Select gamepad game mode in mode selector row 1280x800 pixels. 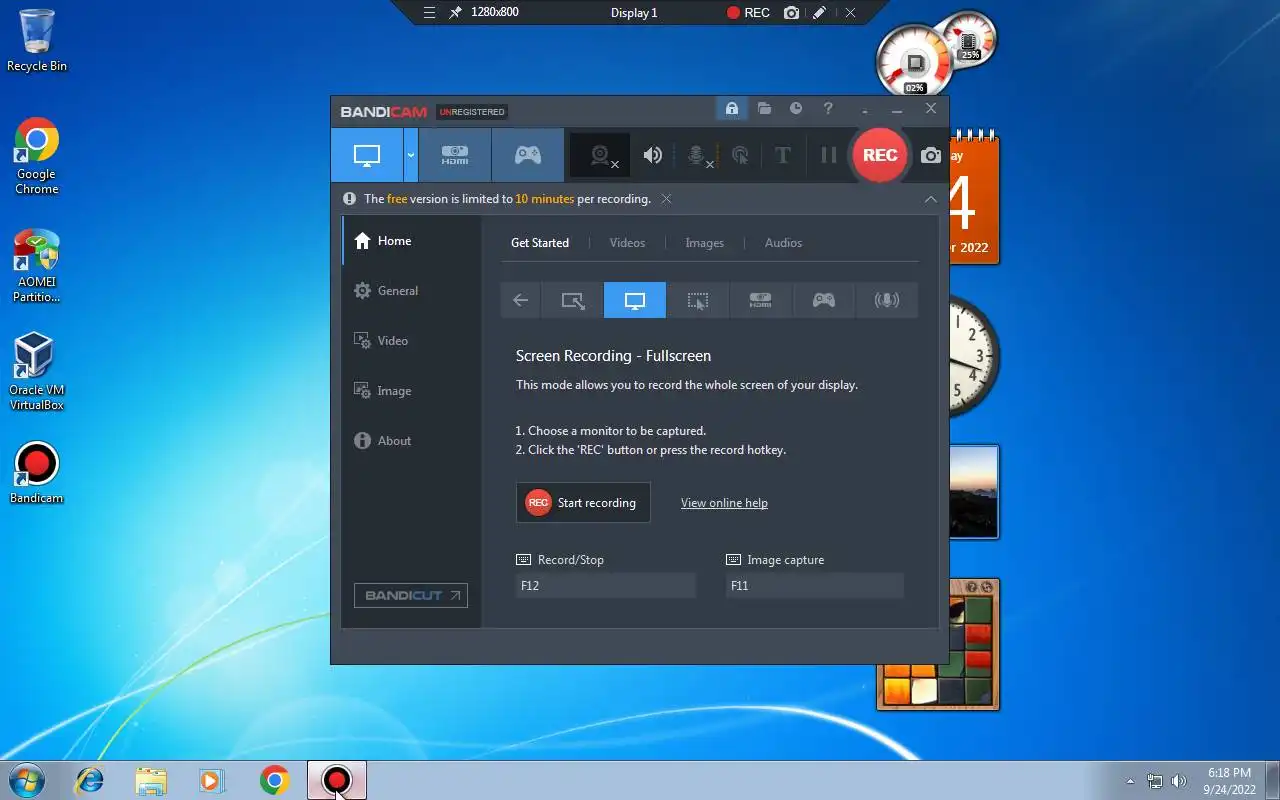(824, 300)
